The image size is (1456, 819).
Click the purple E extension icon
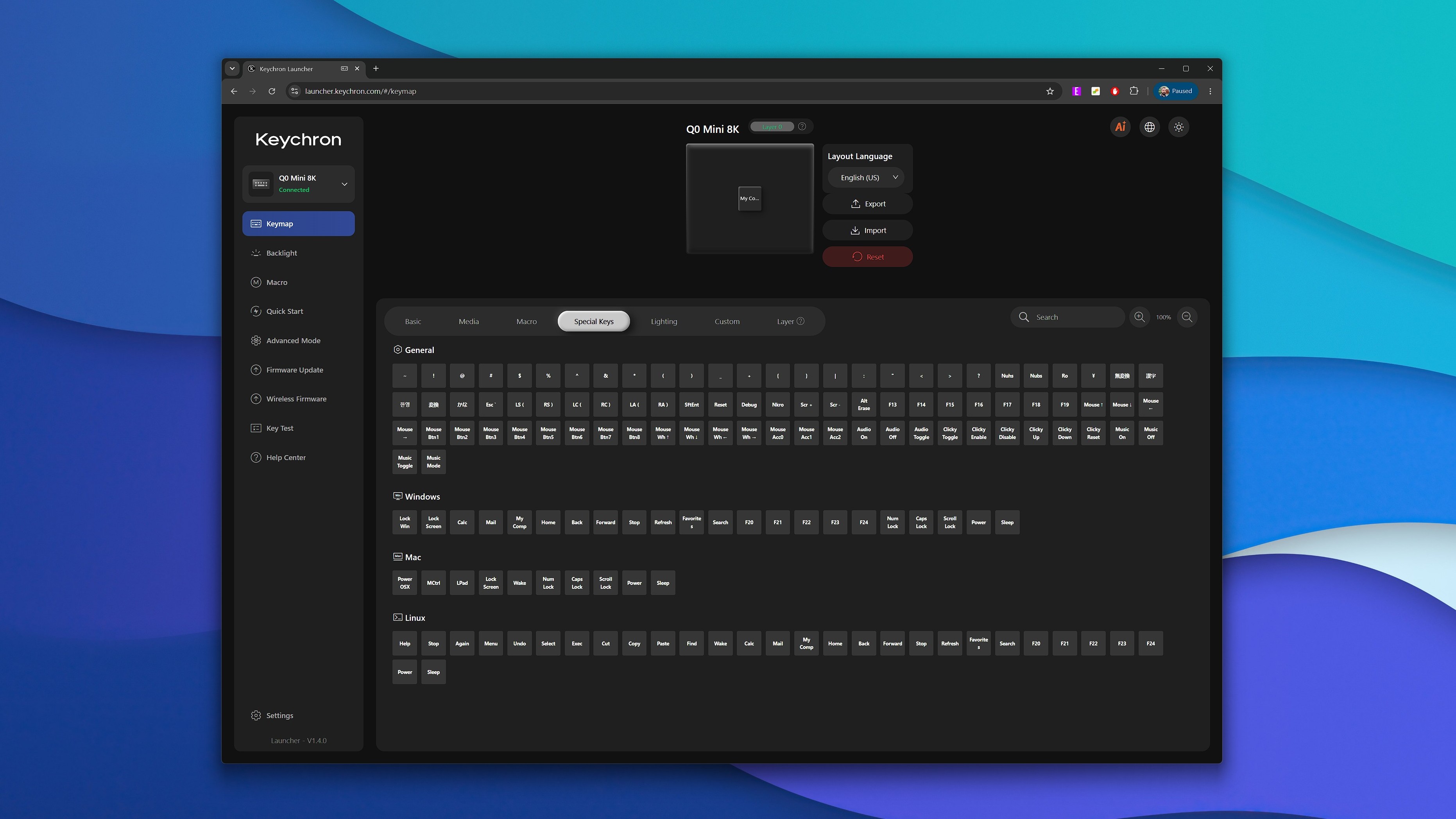(x=1077, y=91)
